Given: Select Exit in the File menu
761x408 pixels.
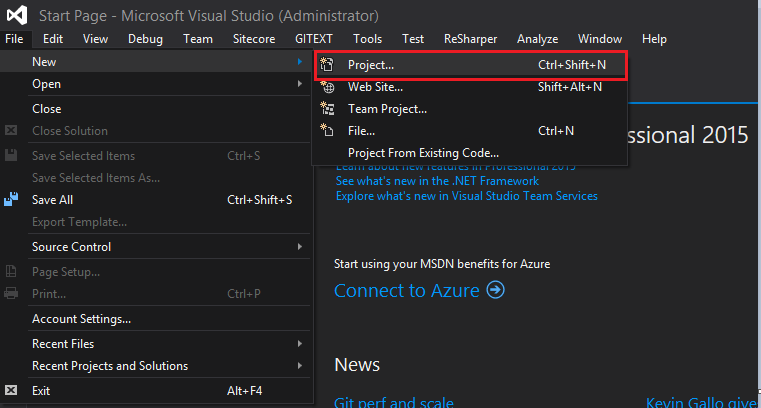Looking at the screenshot, I should (155, 391).
